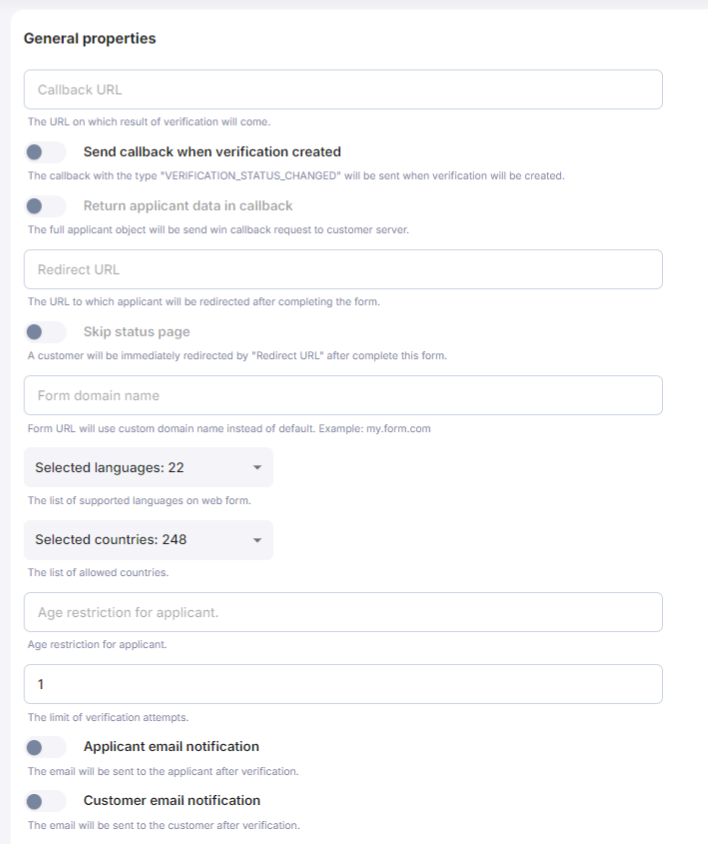Click the 'Customer email notification' label
Image resolution: width=708 pixels, height=844 pixels.
point(172,801)
